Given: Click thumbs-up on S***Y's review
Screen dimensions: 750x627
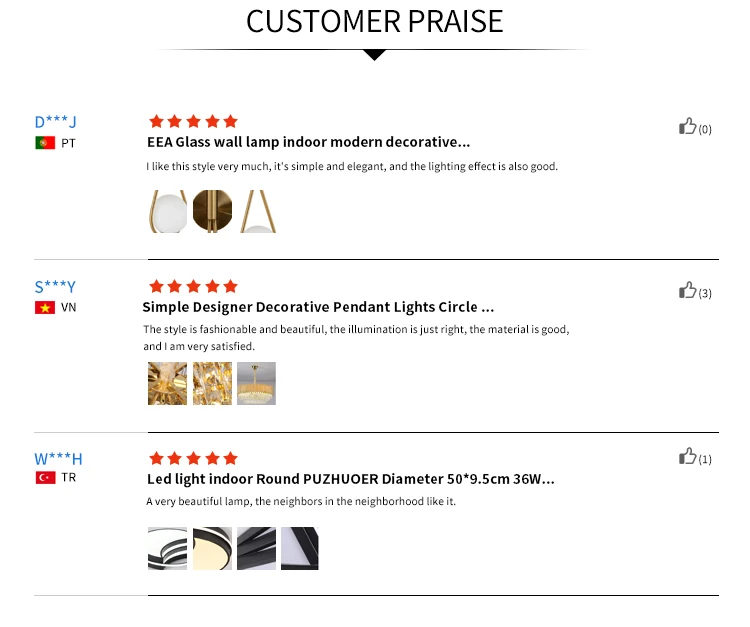Looking at the screenshot, I should [687, 290].
